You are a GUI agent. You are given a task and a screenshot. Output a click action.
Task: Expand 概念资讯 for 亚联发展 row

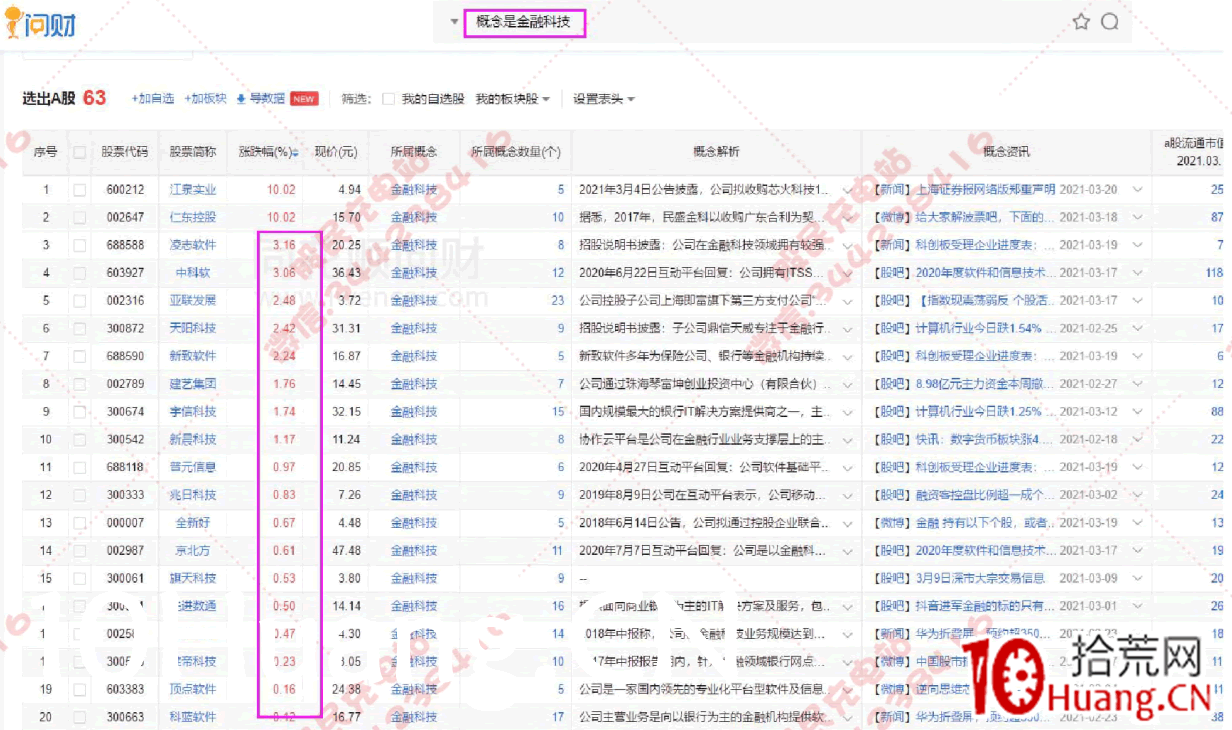(1137, 301)
